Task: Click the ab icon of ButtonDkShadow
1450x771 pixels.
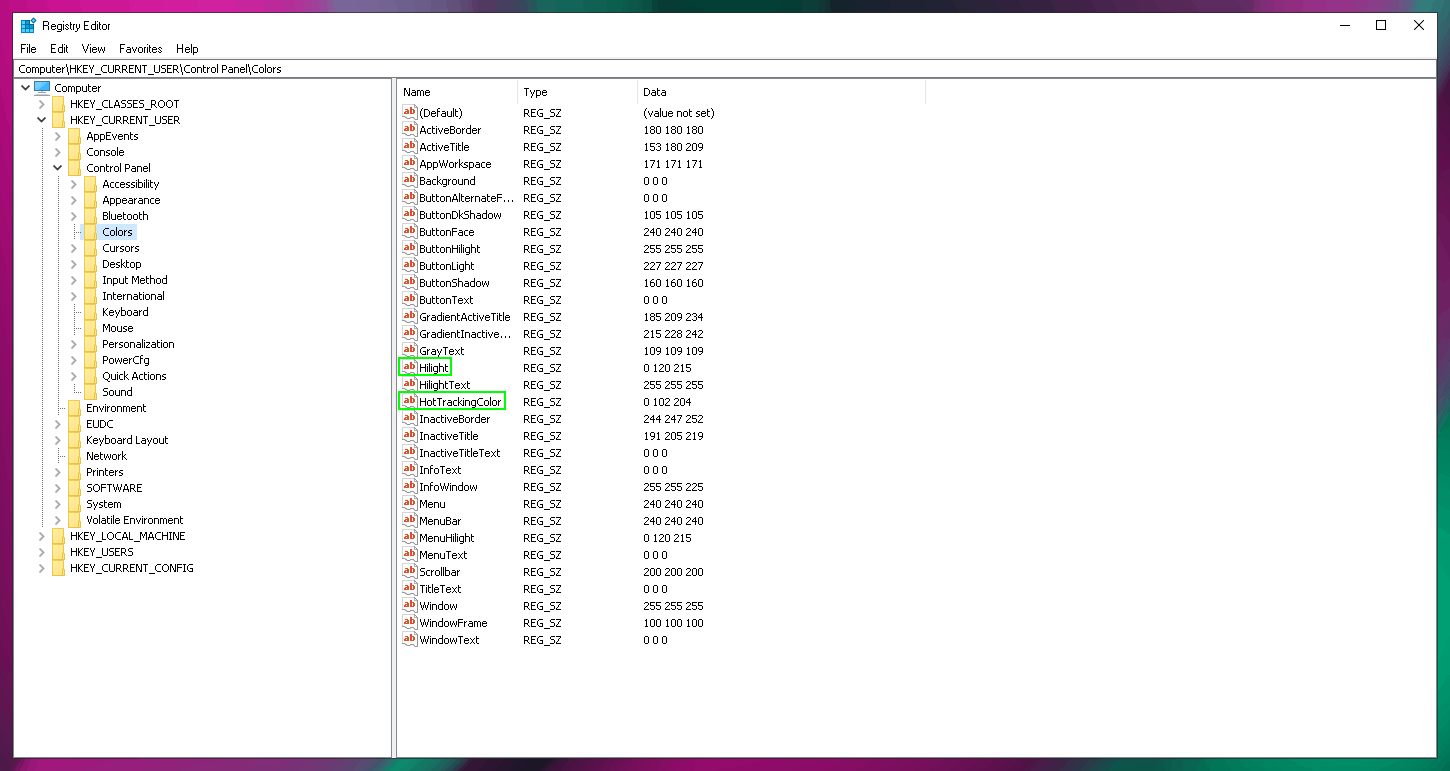Action: coord(409,215)
